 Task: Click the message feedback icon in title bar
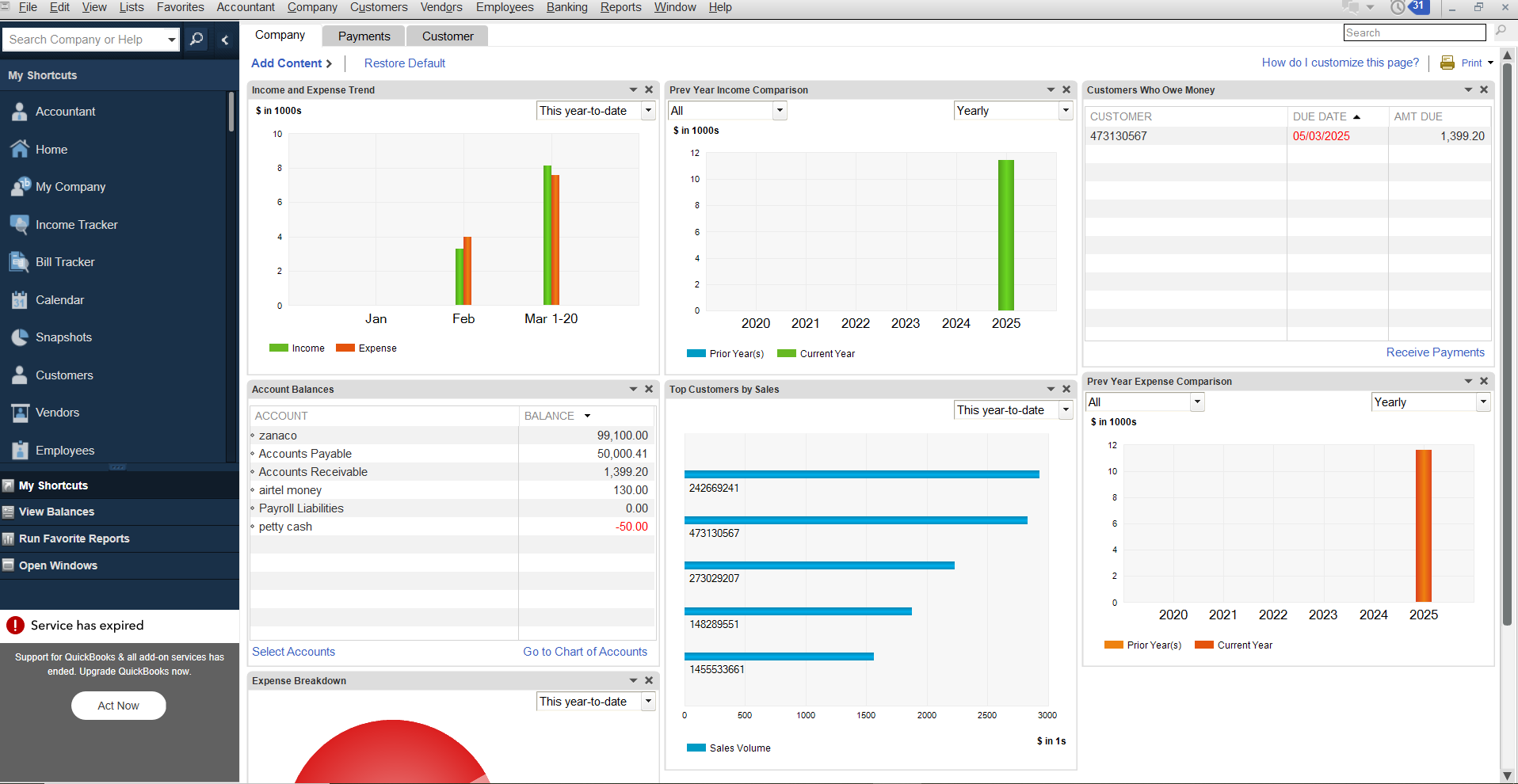pyautogui.click(x=1350, y=7)
